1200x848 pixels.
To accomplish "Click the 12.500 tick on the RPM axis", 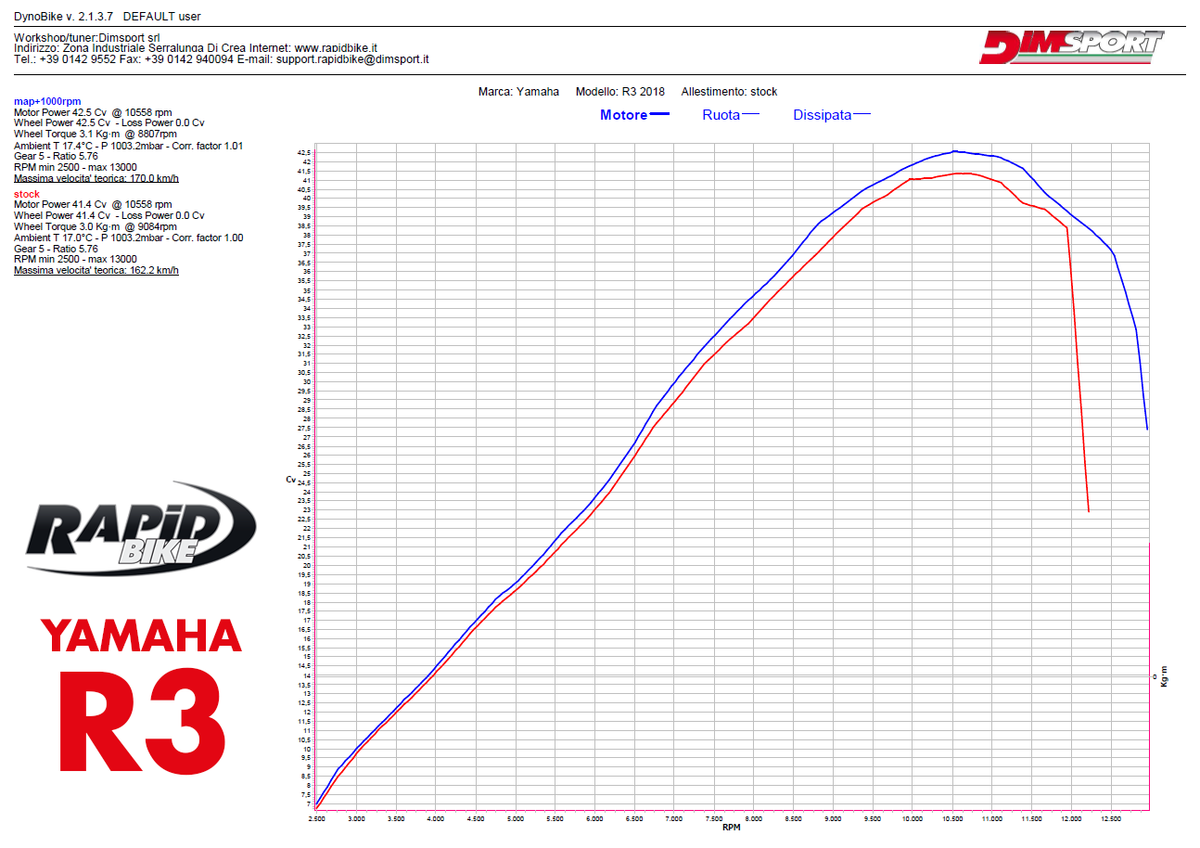I will (x=1111, y=819).
